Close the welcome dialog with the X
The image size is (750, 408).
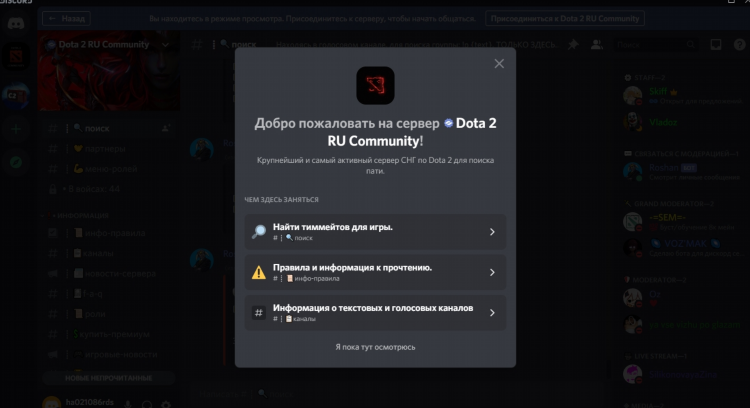[x=499, y=64]
